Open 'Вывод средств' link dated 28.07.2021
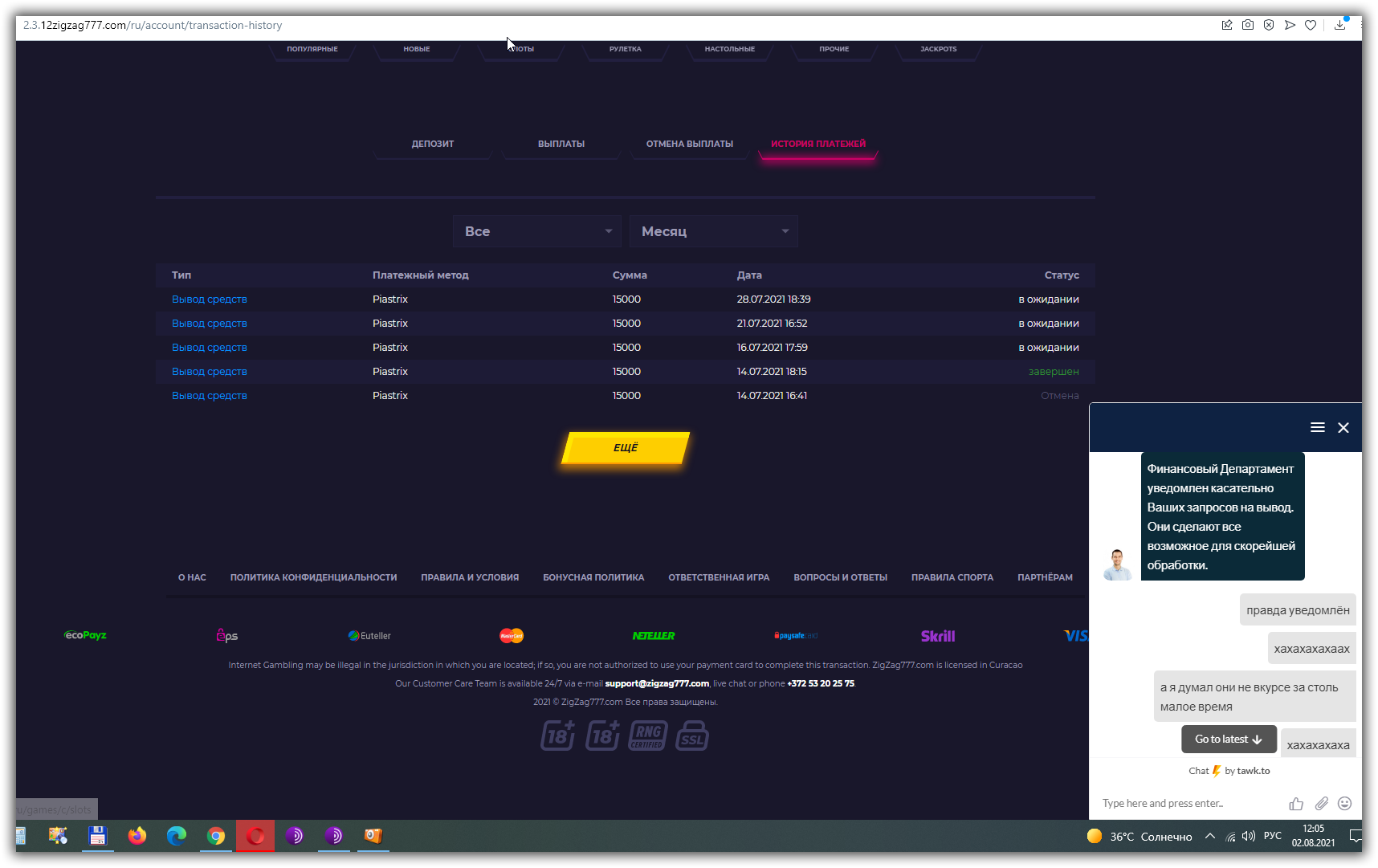 coord(210,300)
